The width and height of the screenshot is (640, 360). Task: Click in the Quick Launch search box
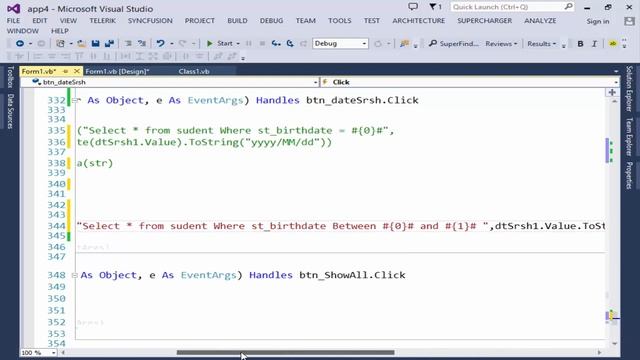coord(508,7)
